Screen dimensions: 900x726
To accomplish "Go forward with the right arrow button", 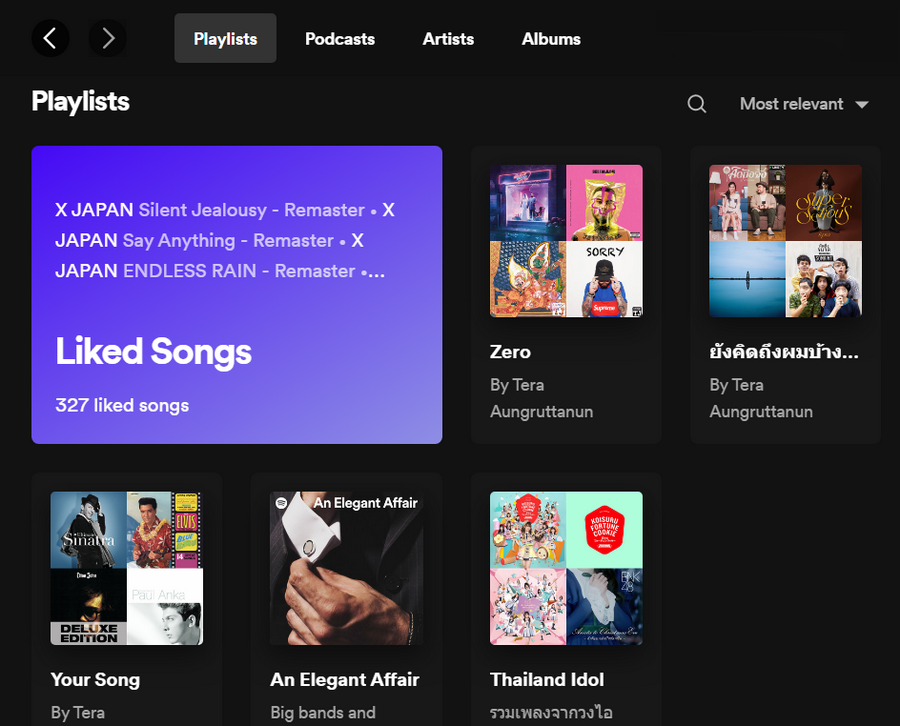I will pyautogui.click(x=107, y=39).
